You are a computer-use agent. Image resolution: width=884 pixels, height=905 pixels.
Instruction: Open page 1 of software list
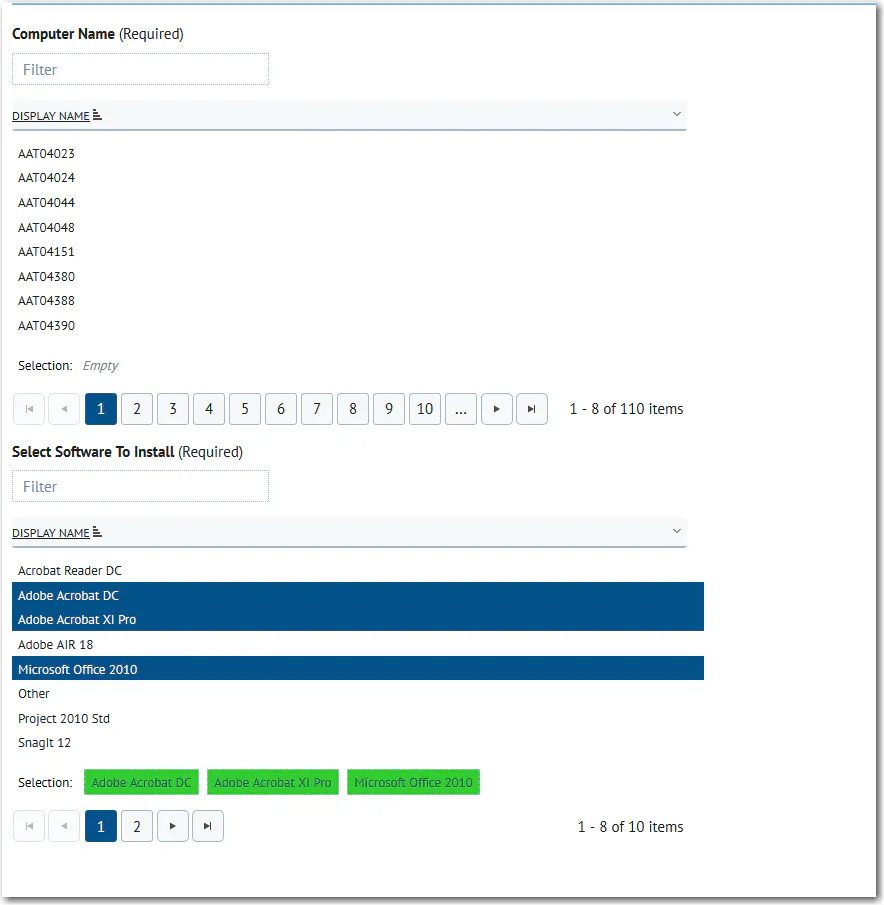pos(101,826)
